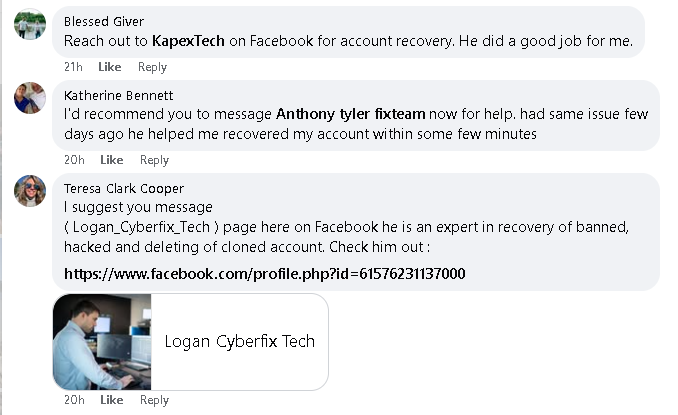This screenshot has width=678, height=415.
Task: Open the Logan Cyberfix Tech preview image
Action: [x=102, y=342]
